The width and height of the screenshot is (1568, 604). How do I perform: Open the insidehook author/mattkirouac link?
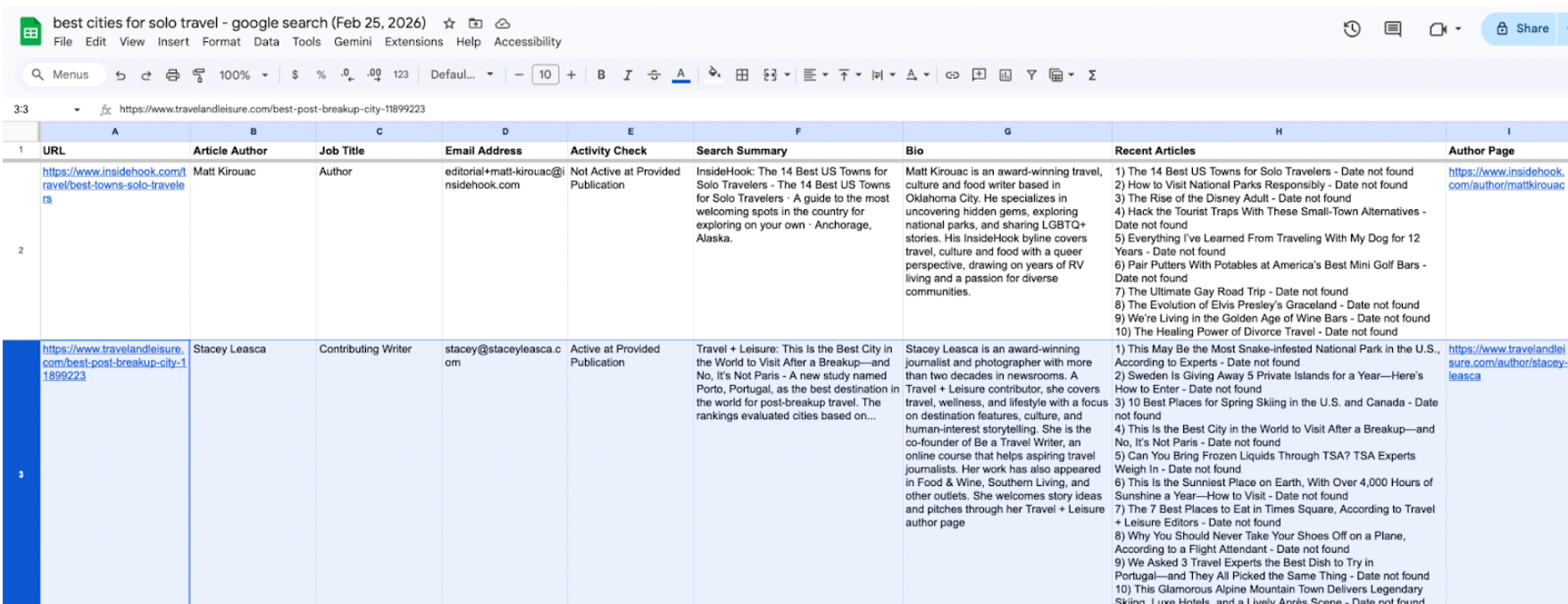[1506, 178]
